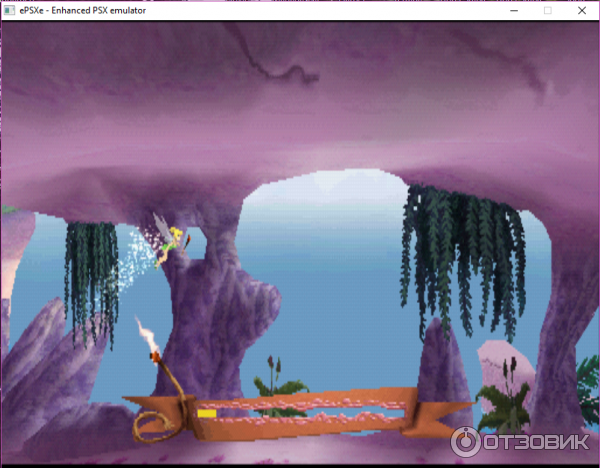Image resolution: width=600 pixels, height=468 pixels.
Task: Close the ePSXe emulator window
Action: tap(582, 9)
